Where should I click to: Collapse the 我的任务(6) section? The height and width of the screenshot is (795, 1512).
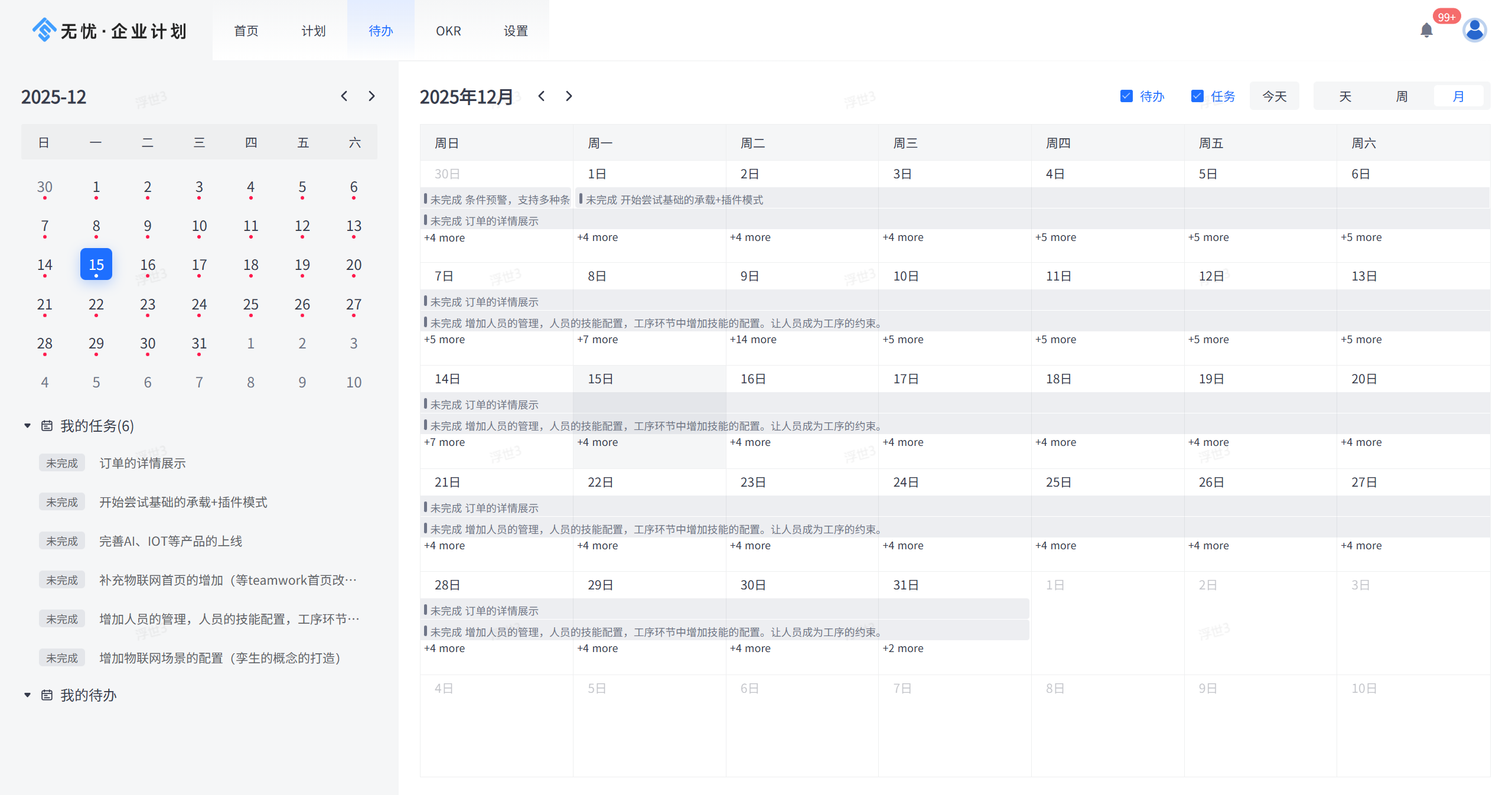pos(27,426)
